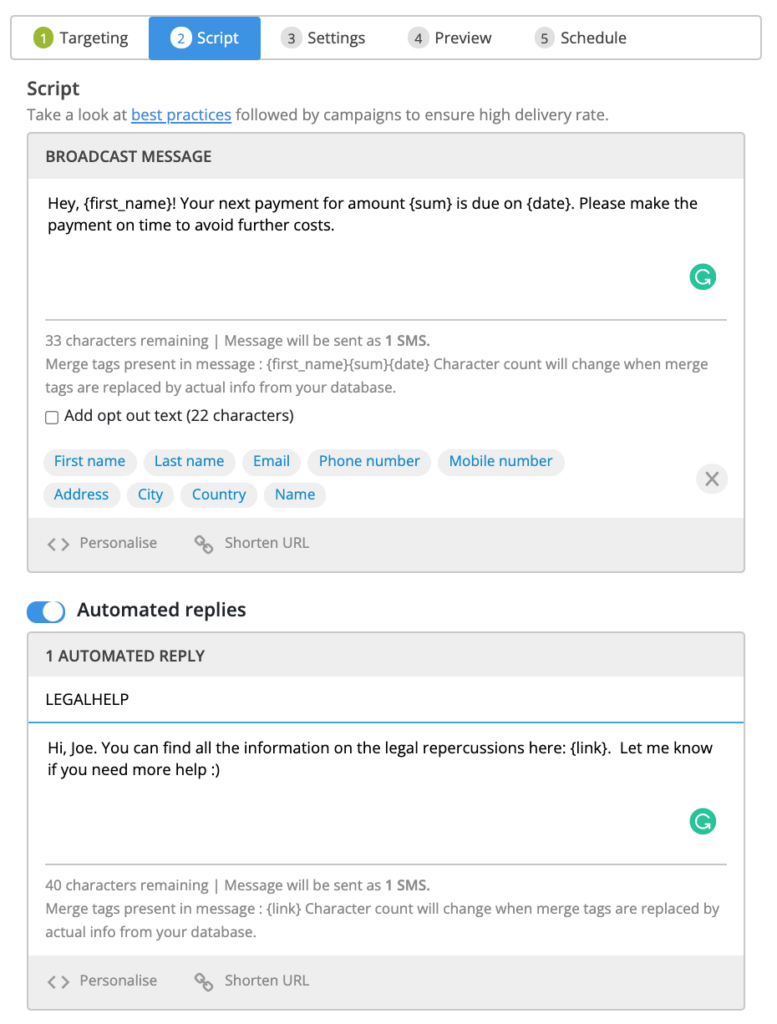Click Personalise code icon under automated reply
The width and height of the screenshot is (777, 1024).
pos(58,982)
